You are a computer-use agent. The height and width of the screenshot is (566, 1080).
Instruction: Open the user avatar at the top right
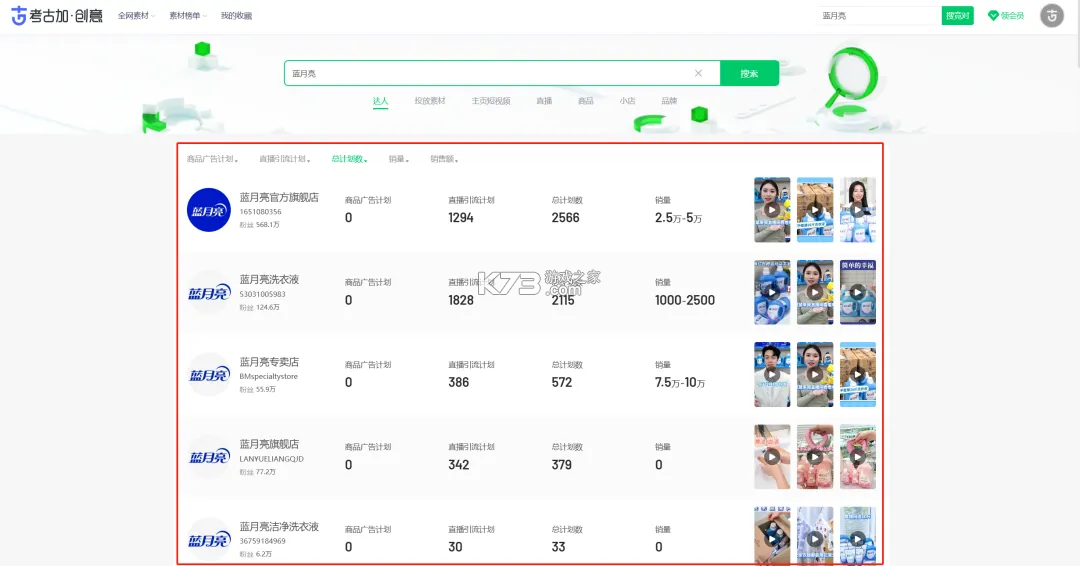pos(1052,15)
